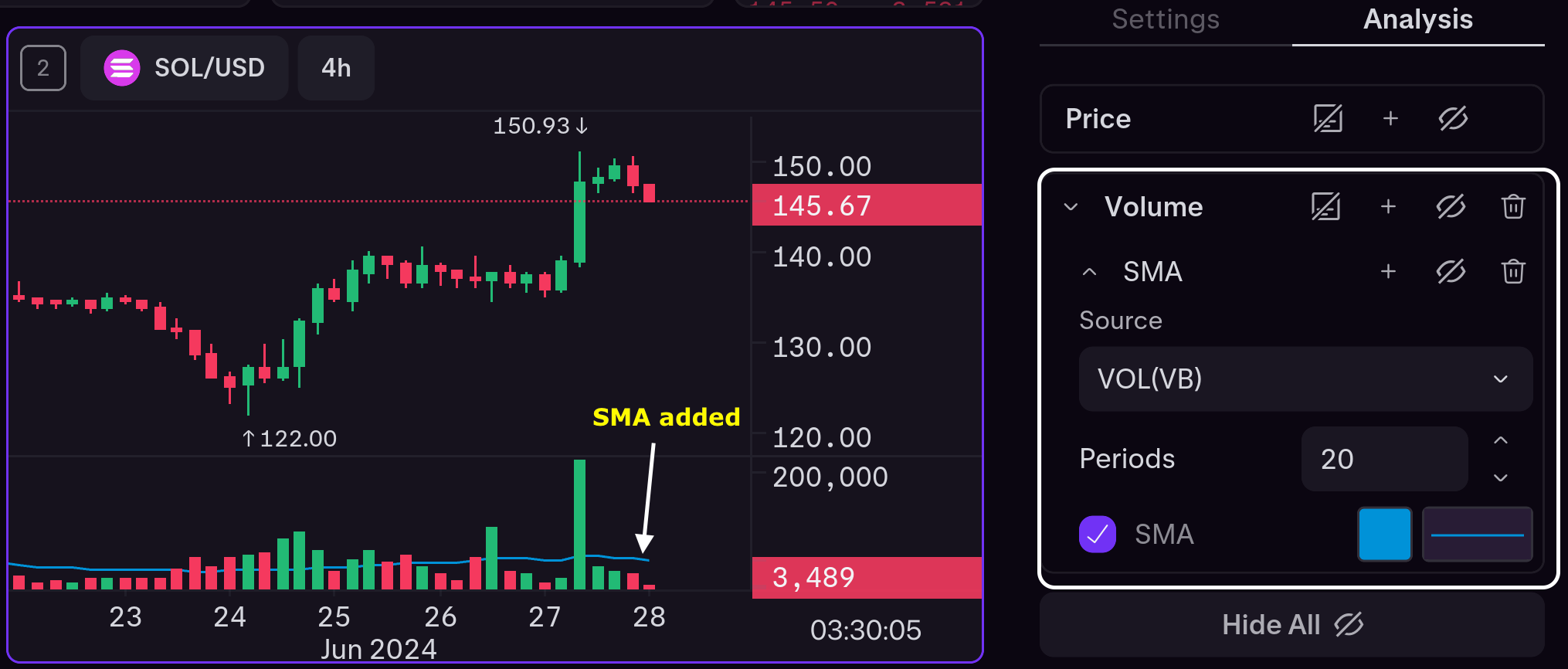
Task: Select the Solana logo on the chart header
Action: coord(122,68)
